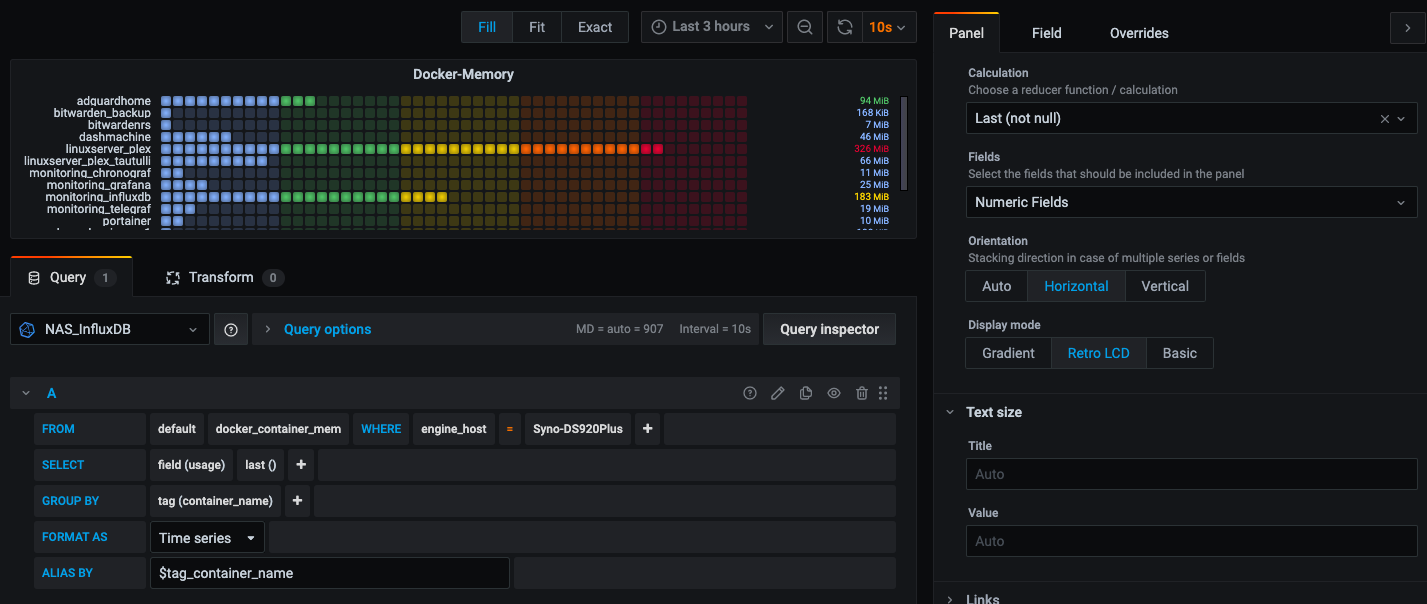Set Basic display mode
1427x604 pixels.
coord(1179,353)
